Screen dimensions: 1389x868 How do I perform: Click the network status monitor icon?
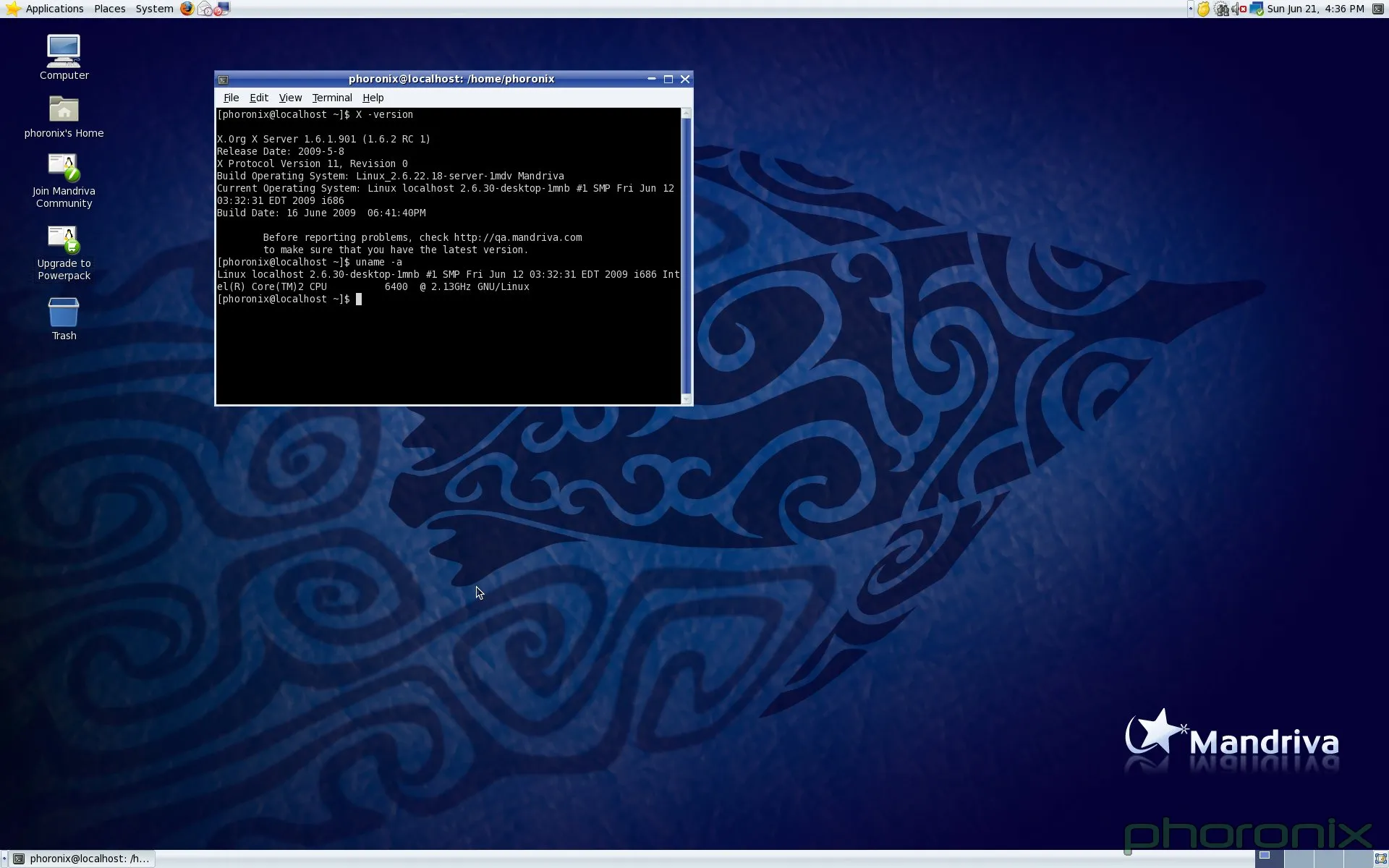point(1257,9)
